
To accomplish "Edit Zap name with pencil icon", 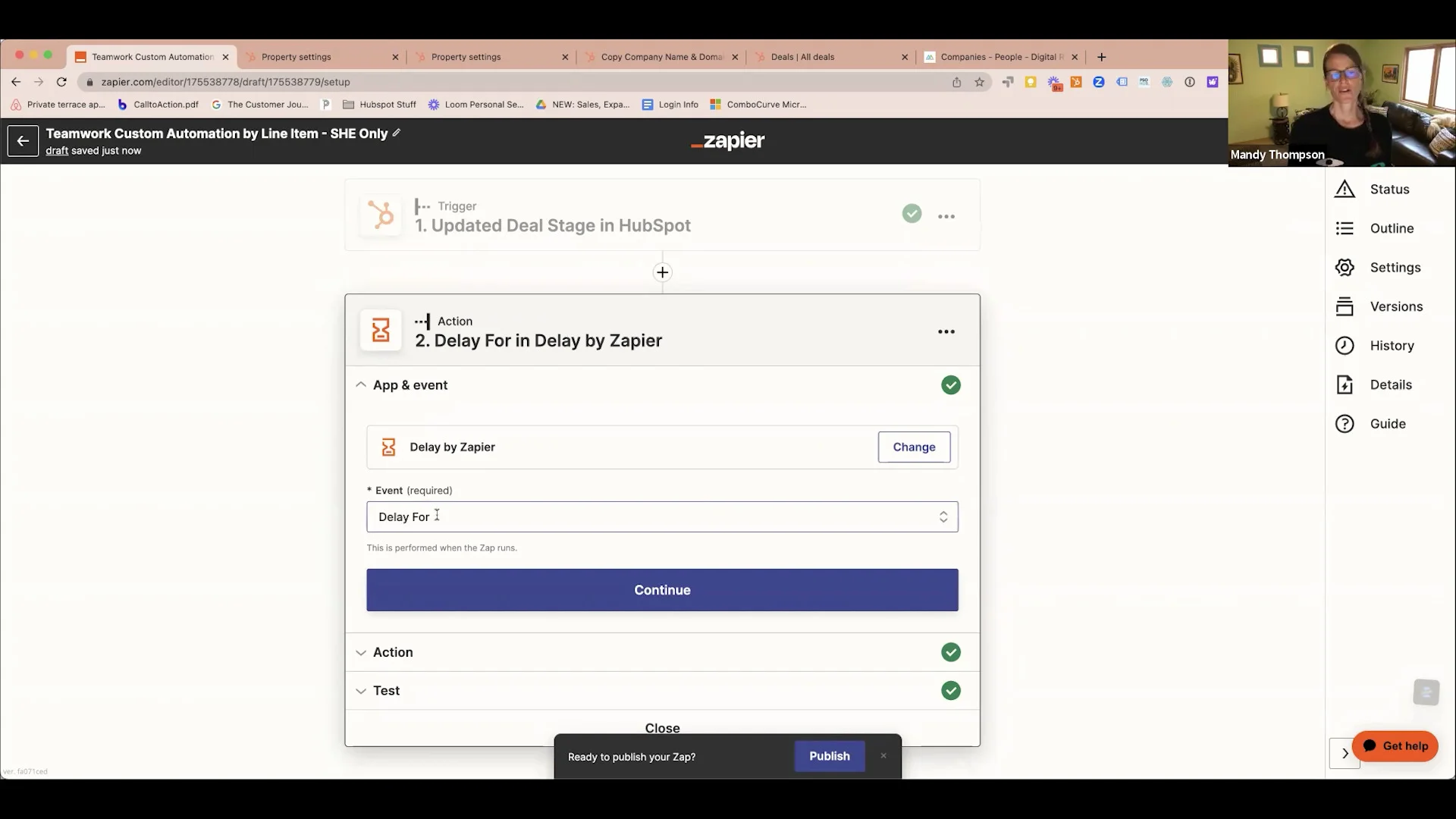I will click(396, 133).
